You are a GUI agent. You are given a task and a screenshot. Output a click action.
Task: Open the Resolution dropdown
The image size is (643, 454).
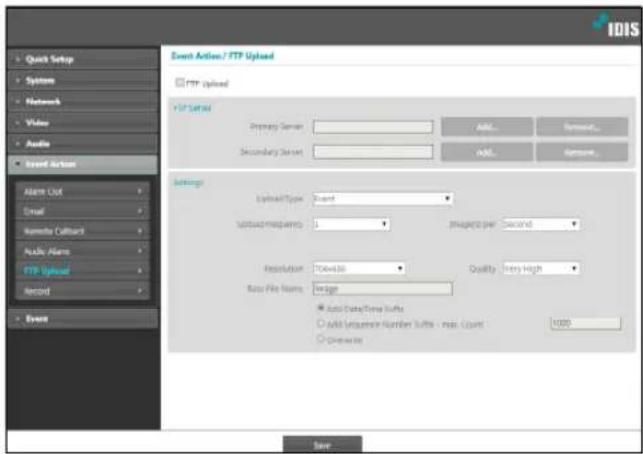pos(359,269)
